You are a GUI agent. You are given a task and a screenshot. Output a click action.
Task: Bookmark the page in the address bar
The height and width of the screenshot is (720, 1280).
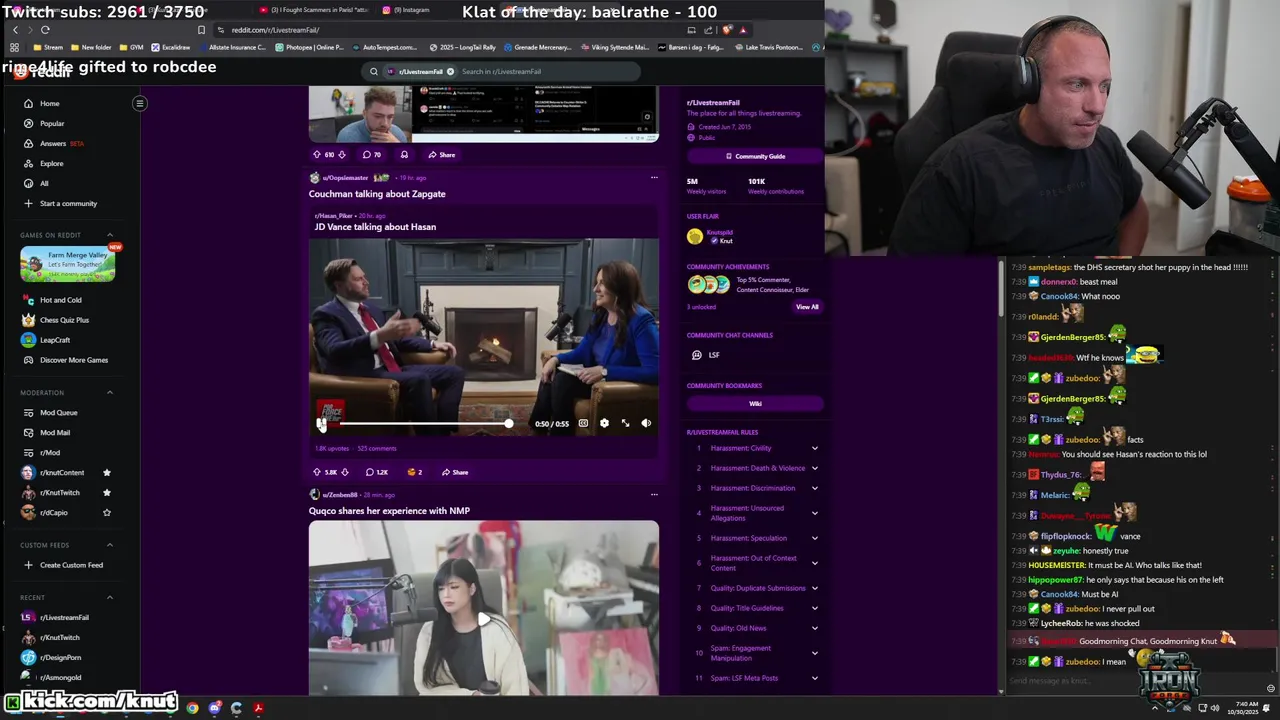click(201, 30)
